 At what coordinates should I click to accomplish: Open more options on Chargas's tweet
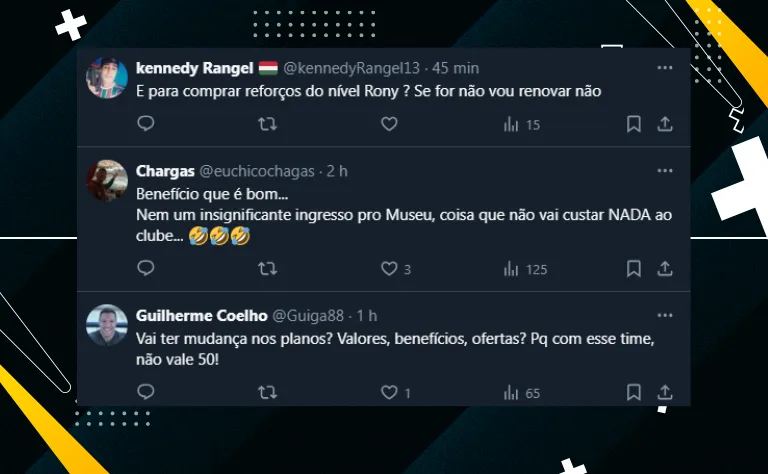(664, 171)
